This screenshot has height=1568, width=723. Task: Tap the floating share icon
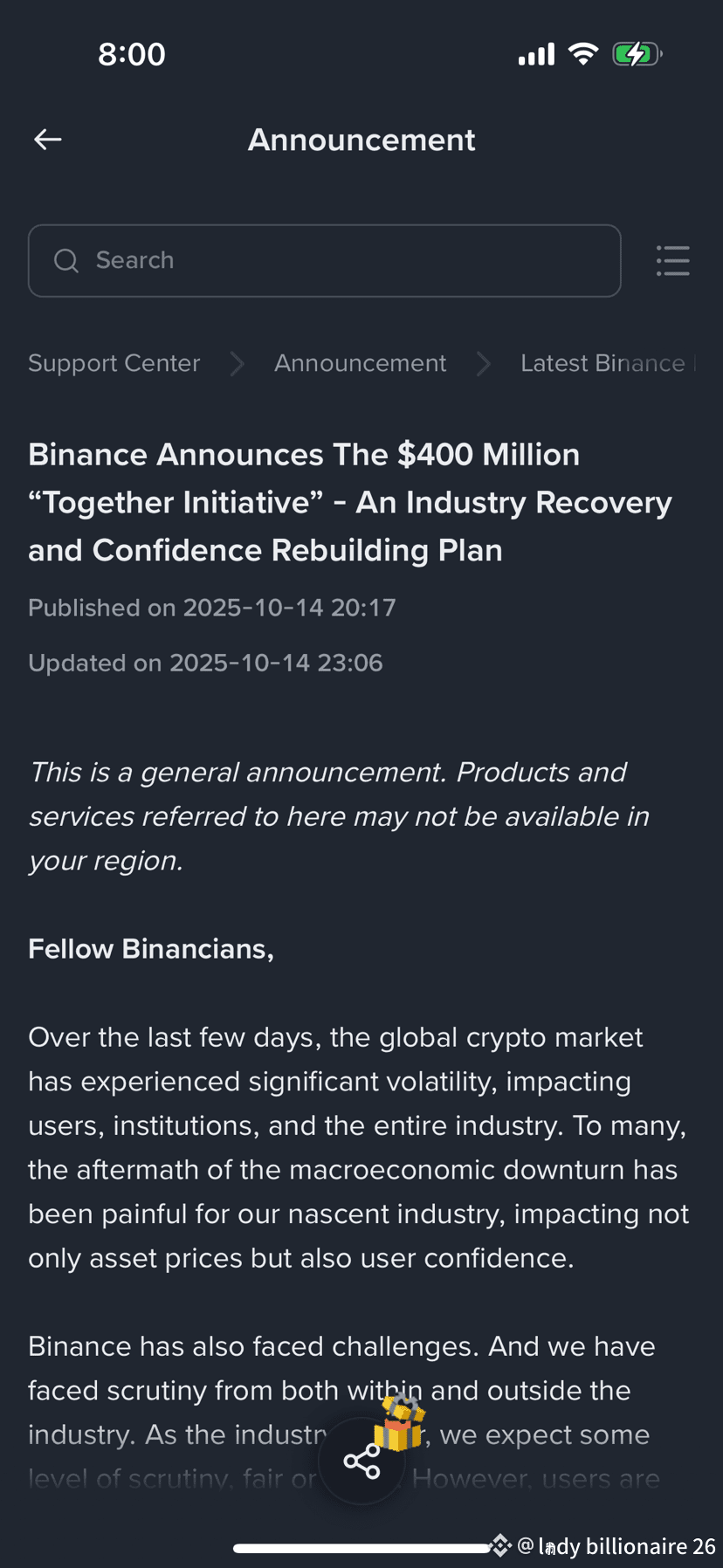point(361,1461)
